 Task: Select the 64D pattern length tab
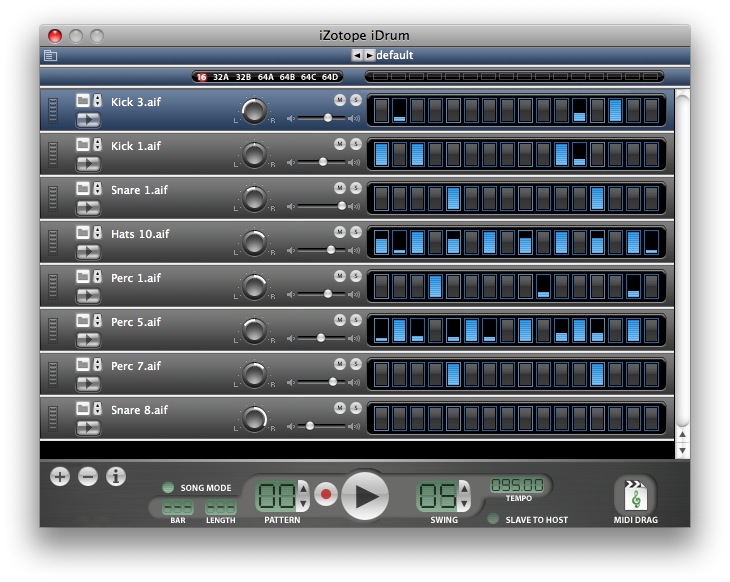tap(330, 77)
